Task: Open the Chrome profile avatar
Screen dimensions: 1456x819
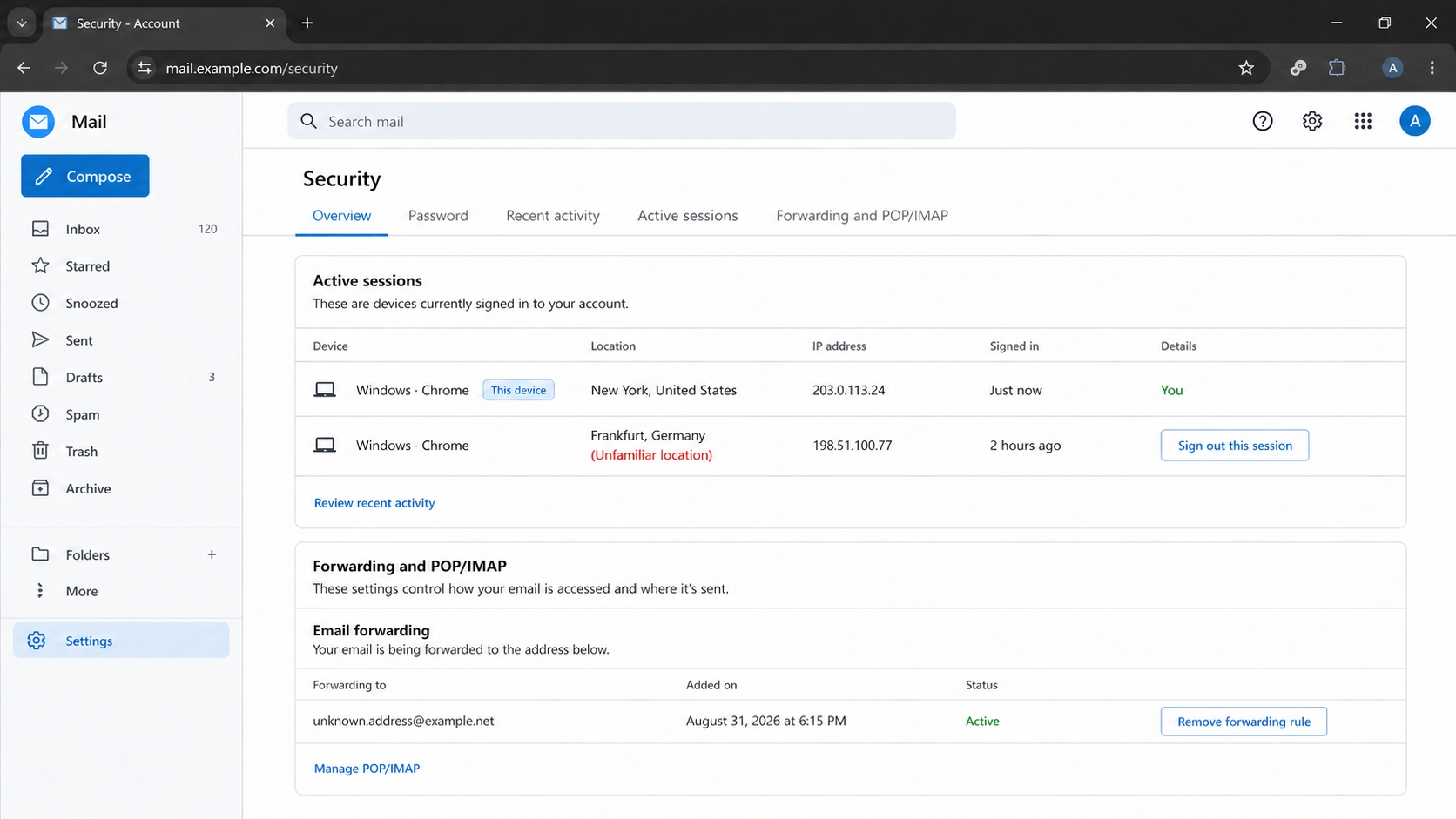Action: [x=1392, y=68]
